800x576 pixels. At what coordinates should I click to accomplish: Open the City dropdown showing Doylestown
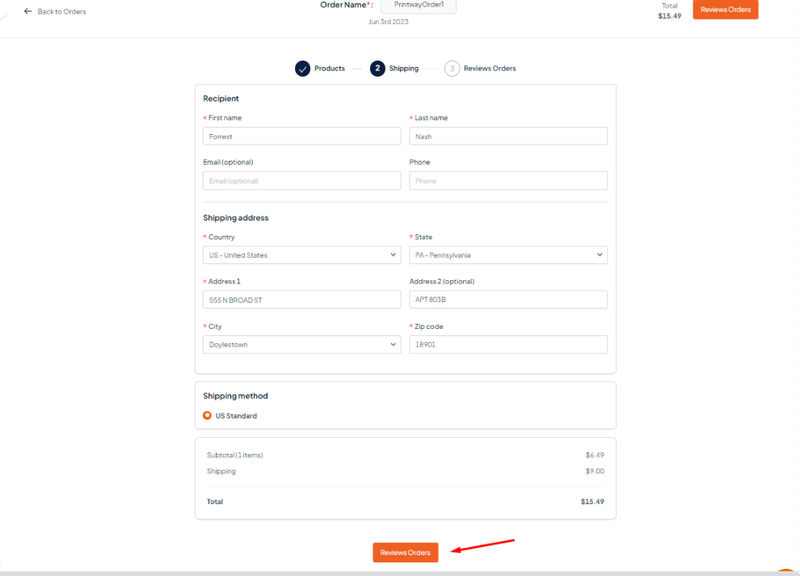(302, 344)
